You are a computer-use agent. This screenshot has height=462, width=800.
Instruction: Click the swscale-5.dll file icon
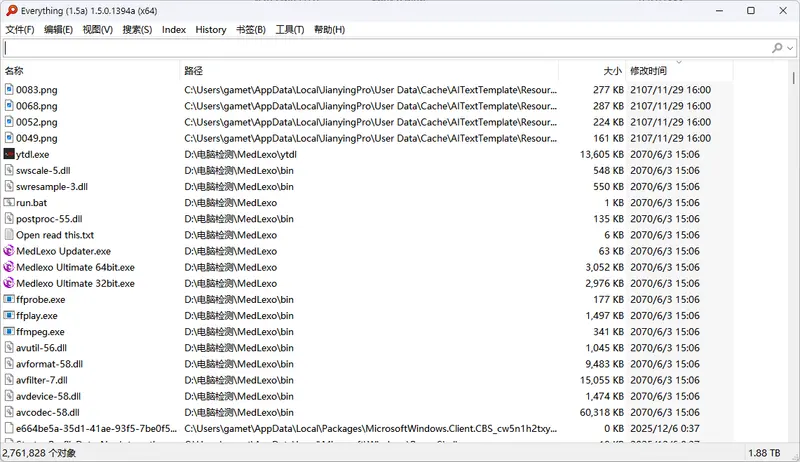click(x=9, y=170)
